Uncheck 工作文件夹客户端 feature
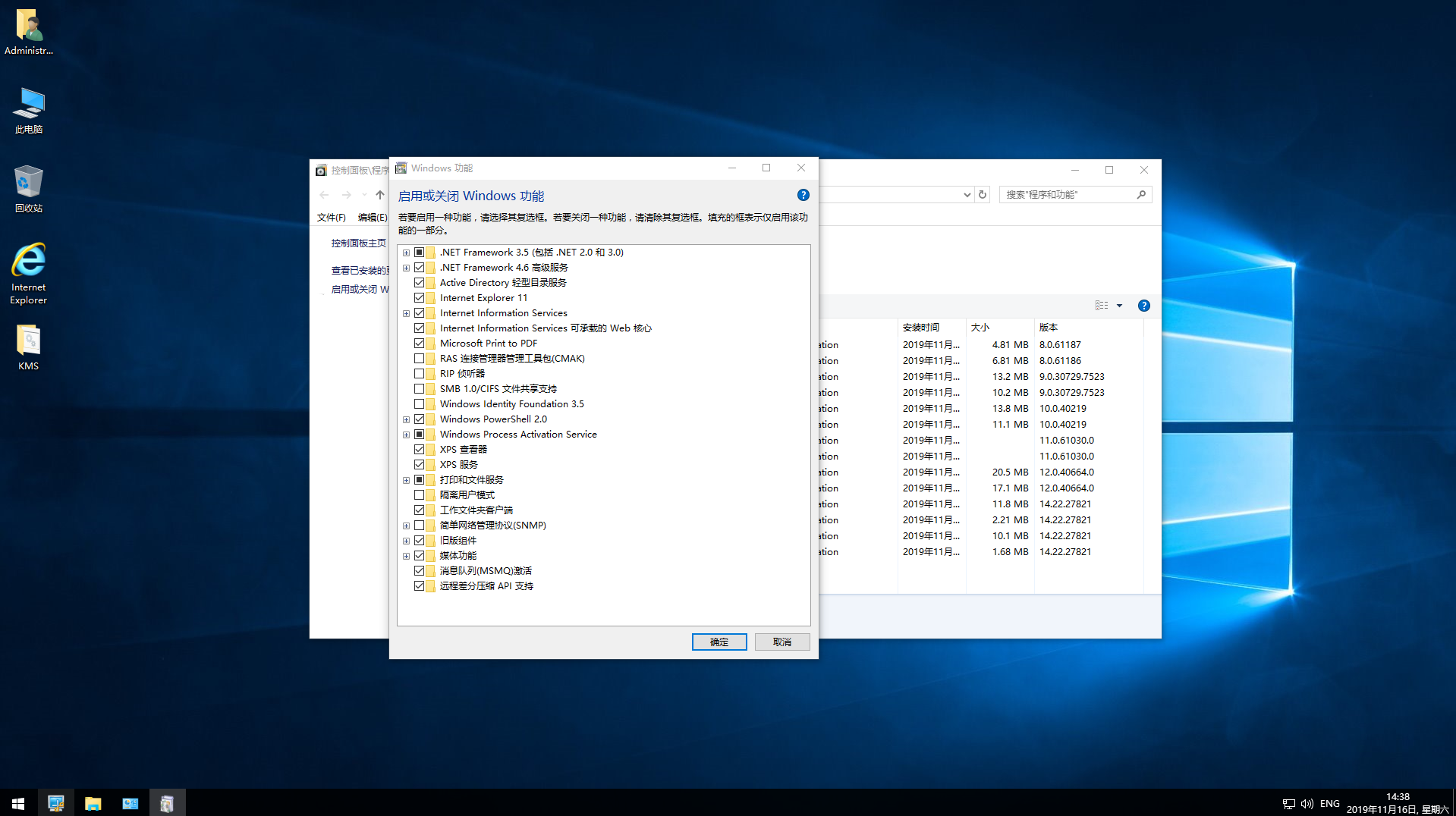 coord(419,510)
